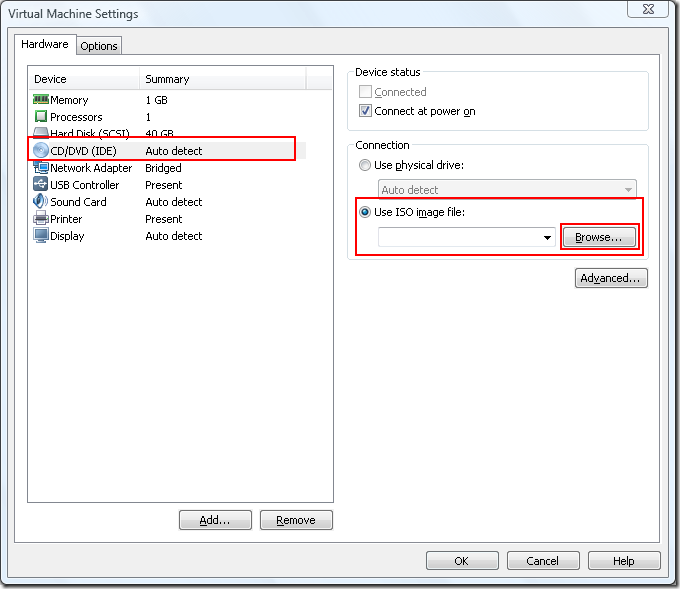Click the Sound Card speaker icon
680x589 pixels.
41,201
